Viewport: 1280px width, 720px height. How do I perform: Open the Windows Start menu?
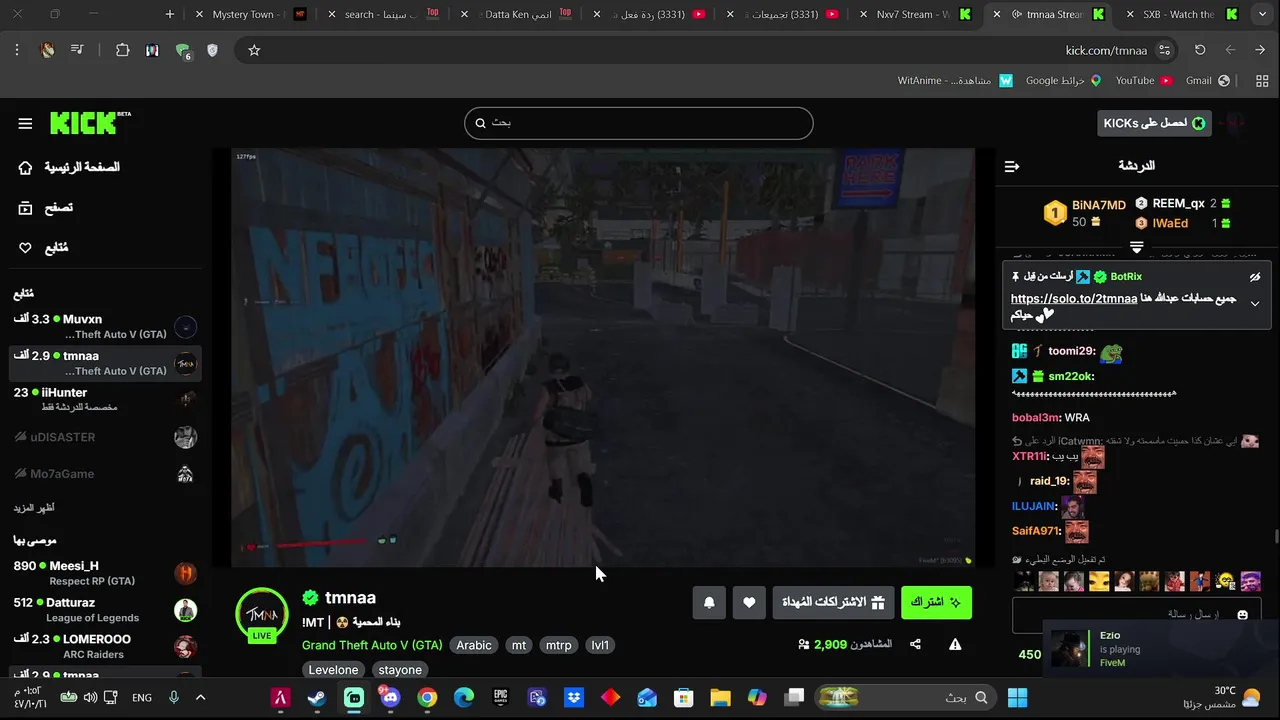(x=1018, y=697)
